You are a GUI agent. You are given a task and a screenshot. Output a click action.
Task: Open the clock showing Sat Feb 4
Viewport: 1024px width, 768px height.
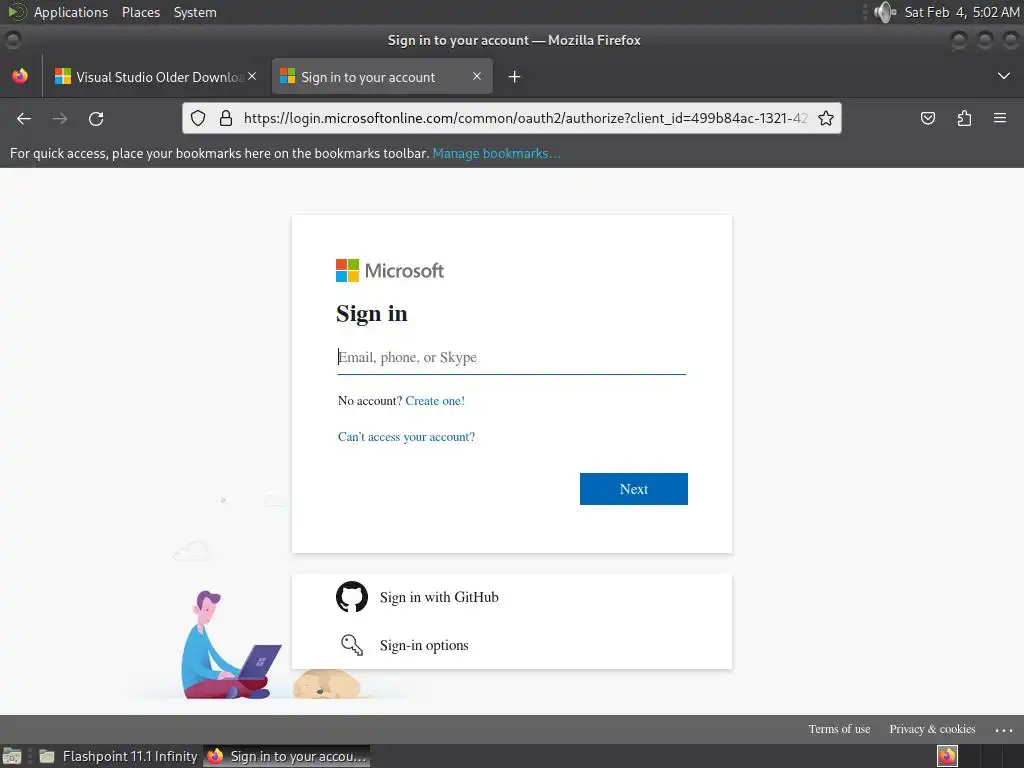pyautogui.click(x=962, y=12)
